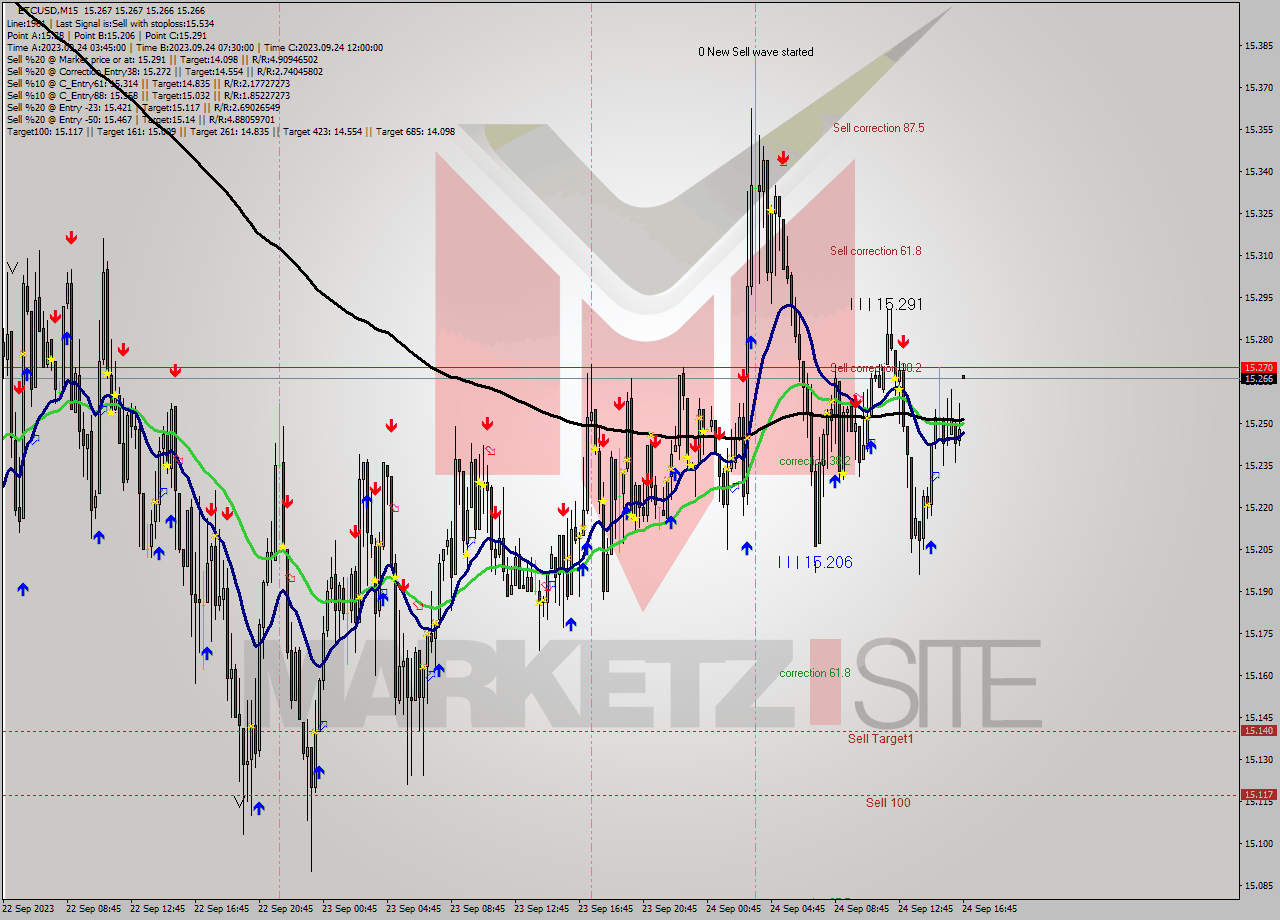Click the '23 Sep 12:45' time axis label

point(542,909)
